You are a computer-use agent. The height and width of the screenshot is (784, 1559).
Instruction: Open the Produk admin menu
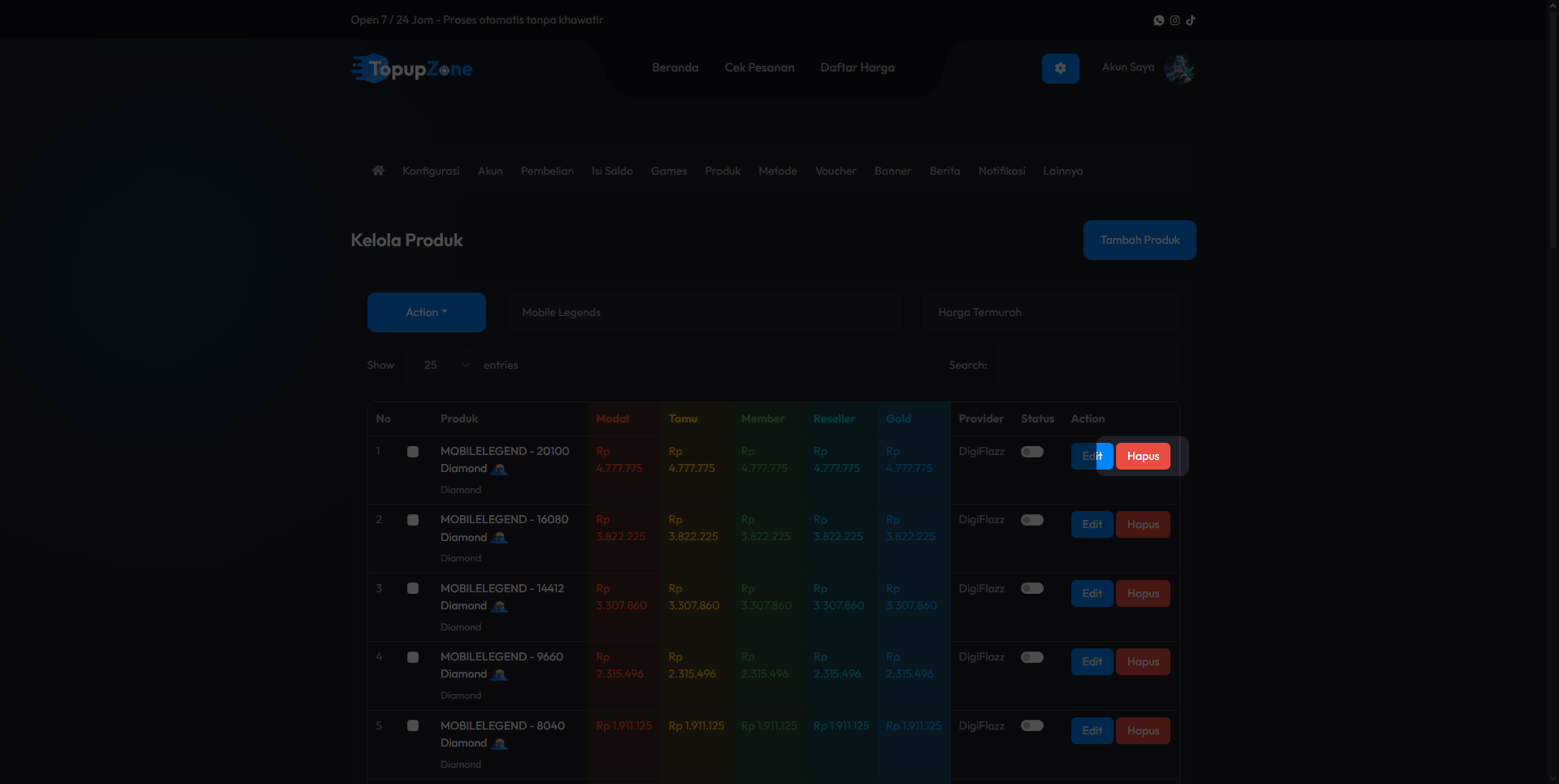click(723, 171)
